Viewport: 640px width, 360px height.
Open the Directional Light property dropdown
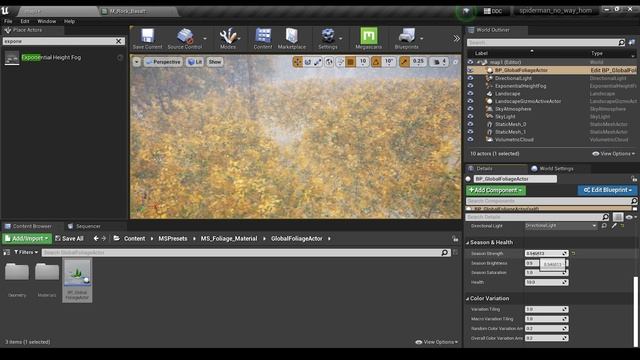561,226
